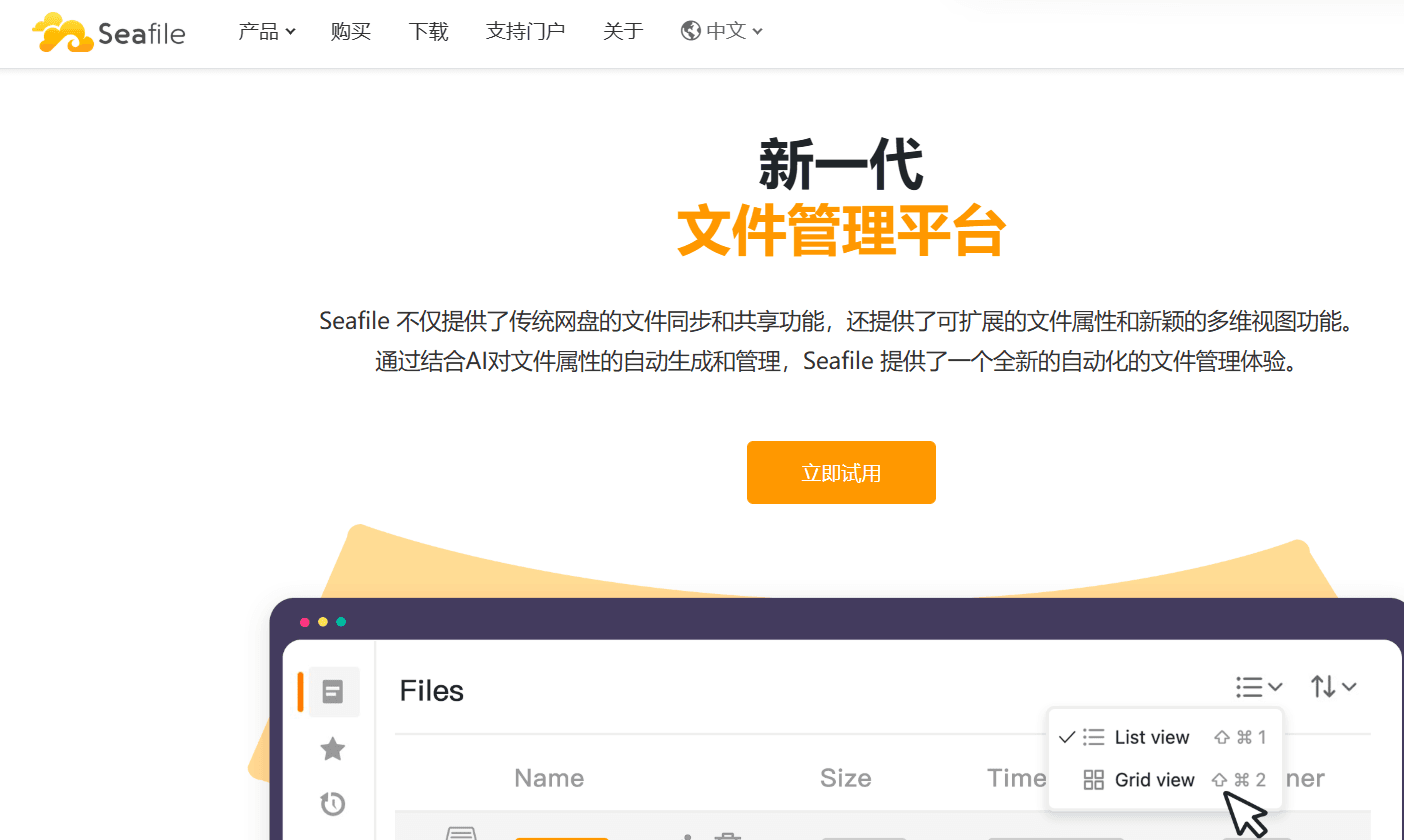Click the 立即试用 button
Screen dimensions: 1404x840
click(x=841, y=473)
